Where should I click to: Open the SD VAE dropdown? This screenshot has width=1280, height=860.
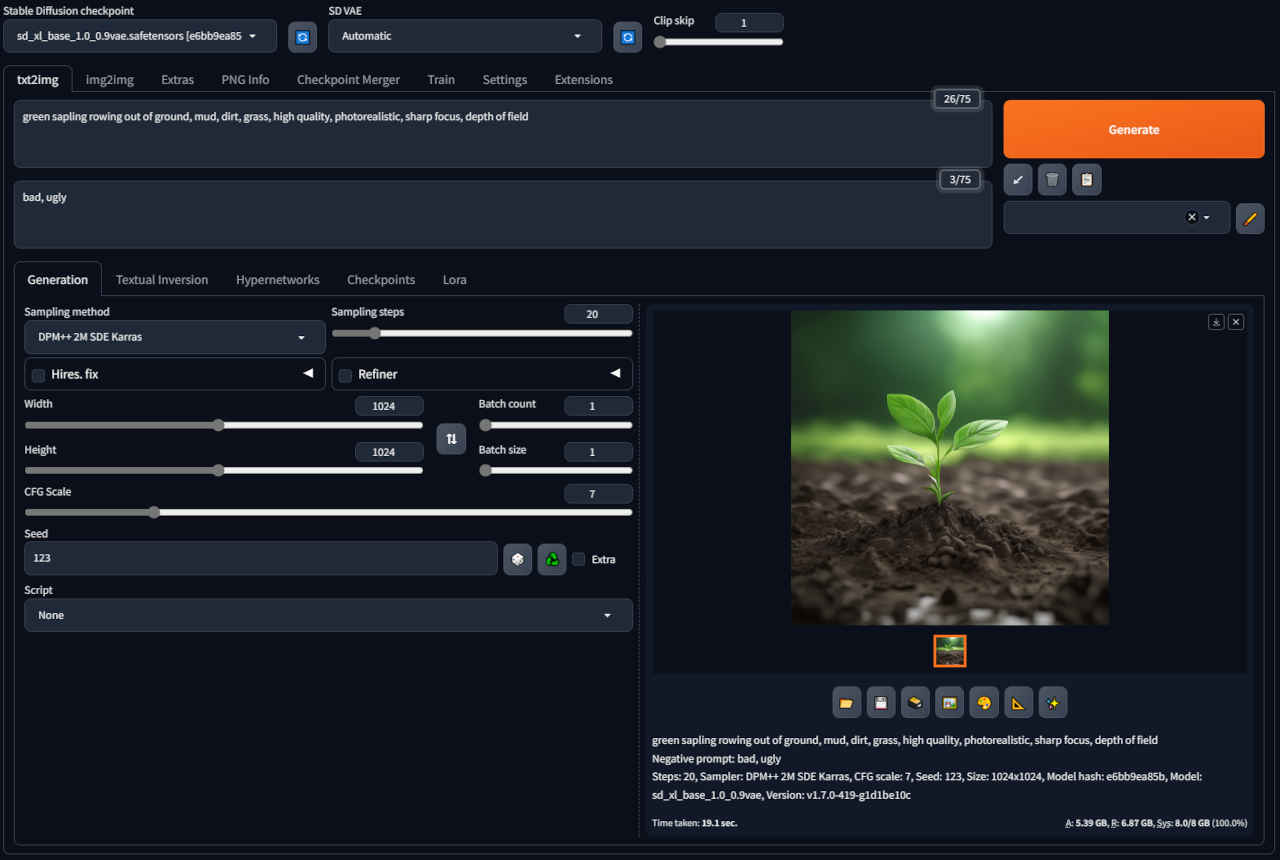tap(464, 36)
